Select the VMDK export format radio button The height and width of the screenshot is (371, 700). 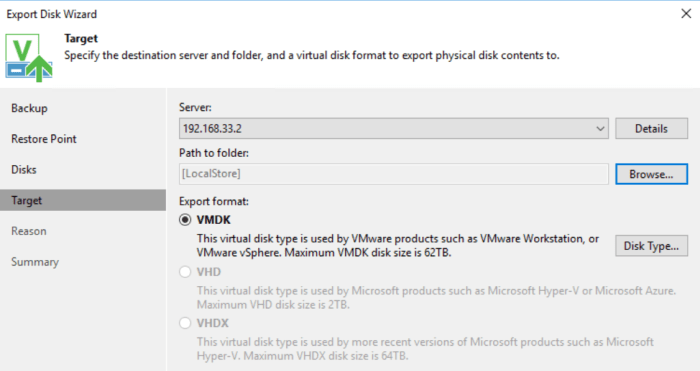[x=185, y=220]
